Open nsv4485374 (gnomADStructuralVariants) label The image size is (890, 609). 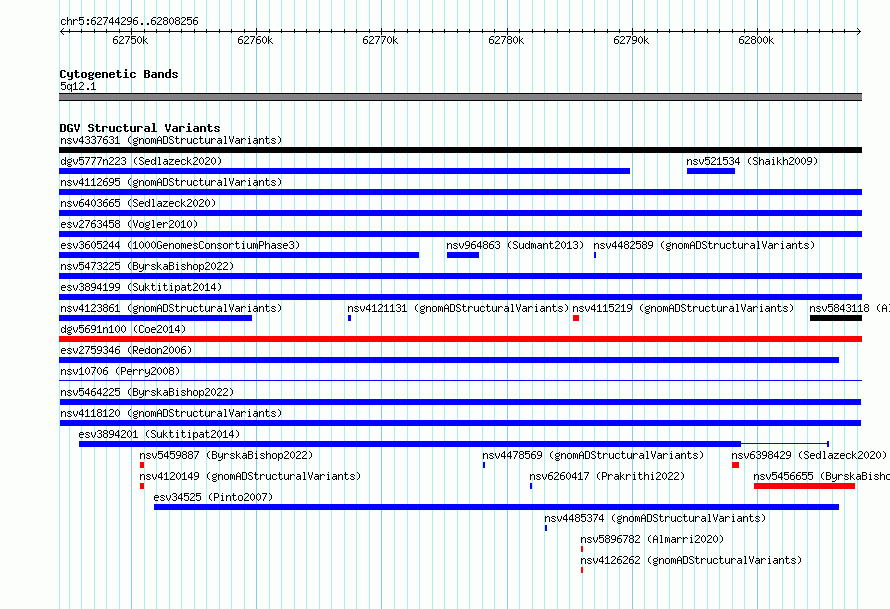(655, 518)
